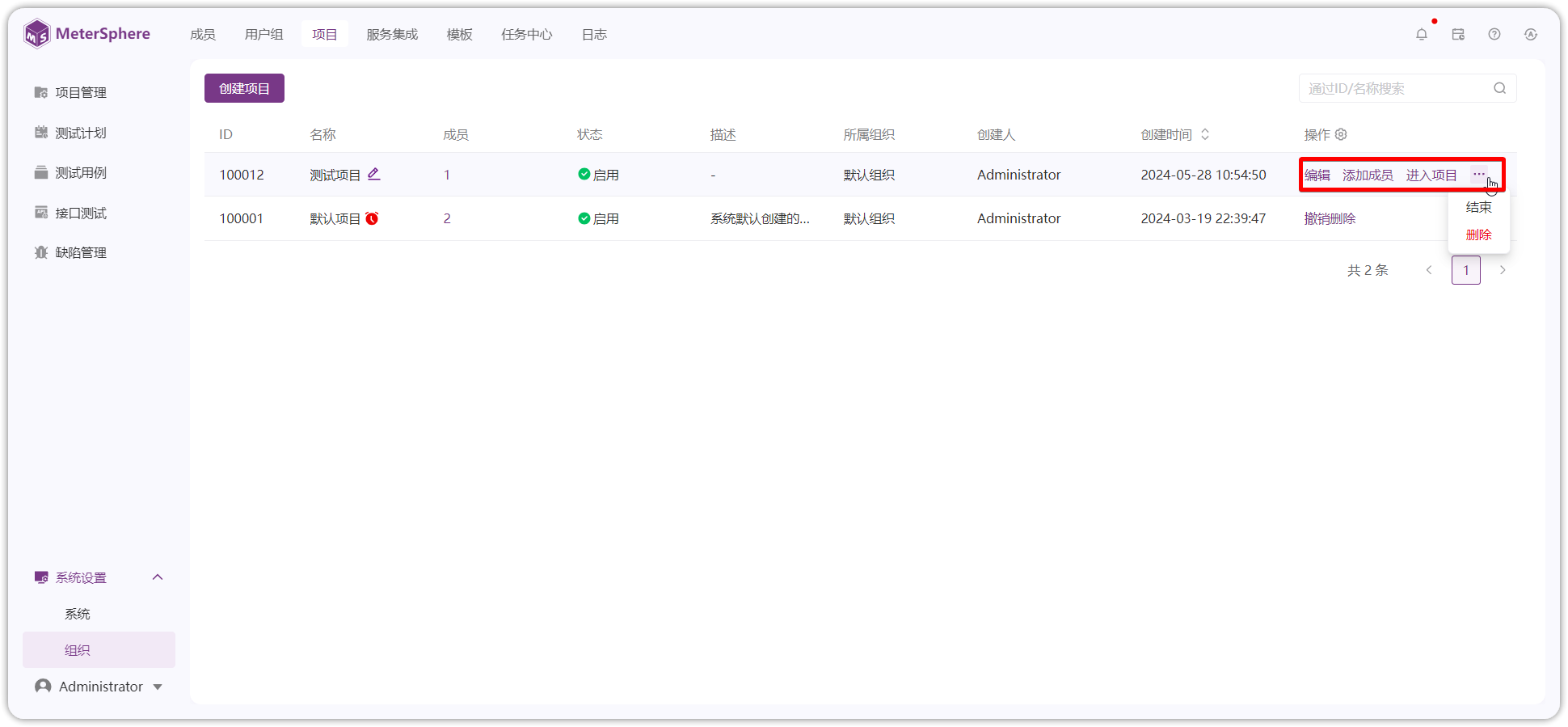1568x727 pixels.
Task: Open the 日志 tab
Action: [595, 34]
